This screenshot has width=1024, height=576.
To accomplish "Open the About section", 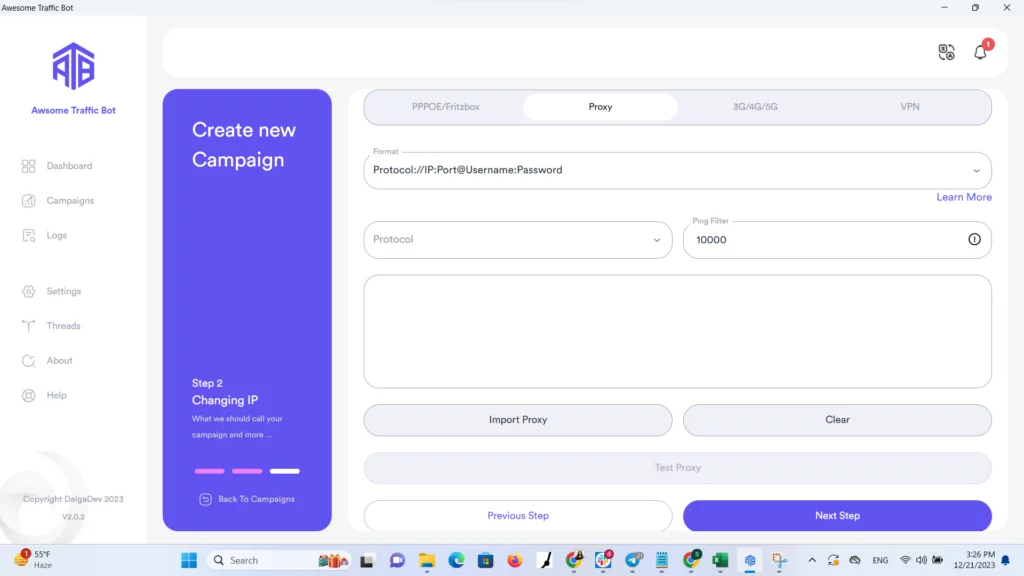I will [52, 360].
